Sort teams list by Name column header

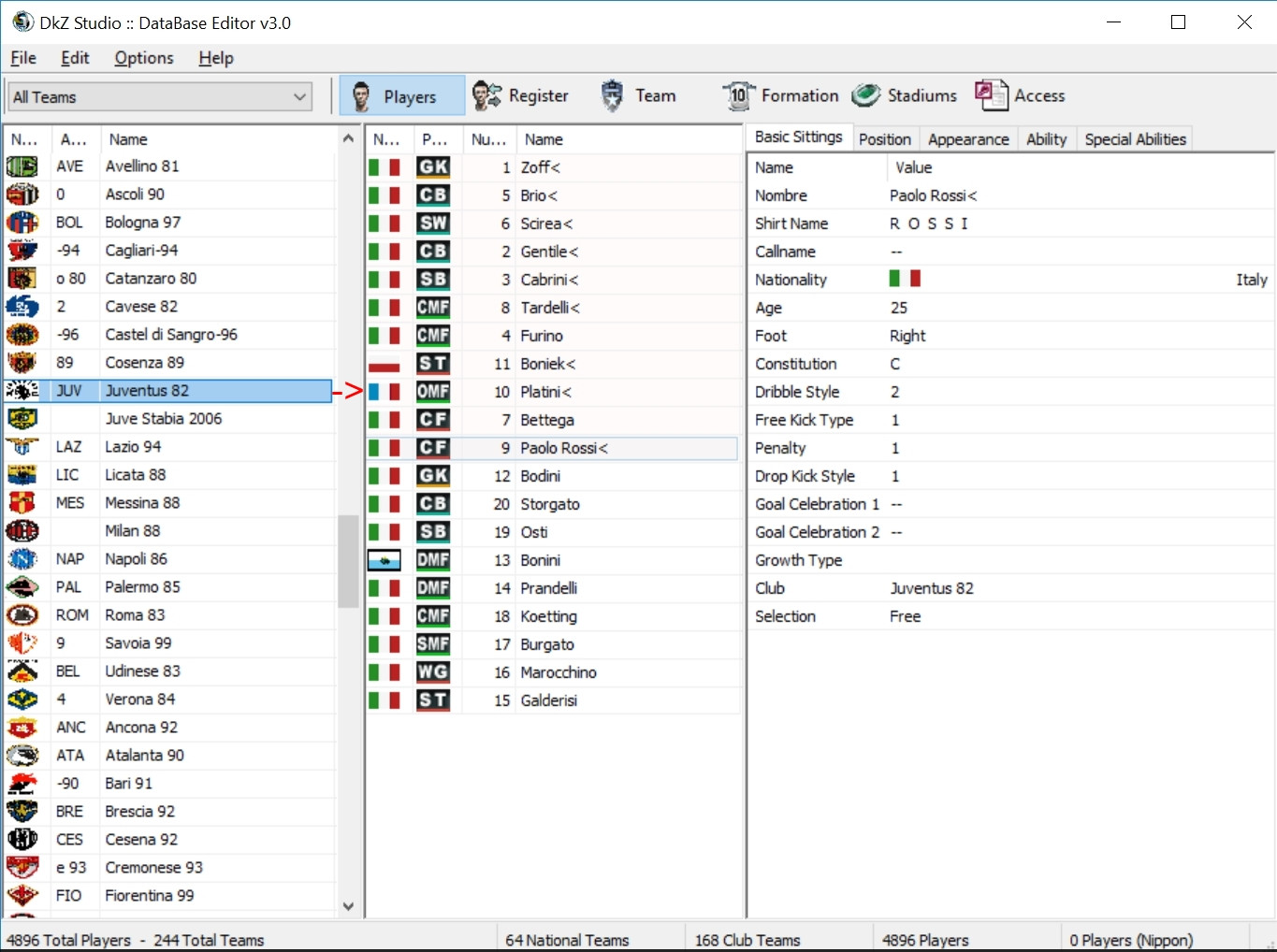coord(217,139)
